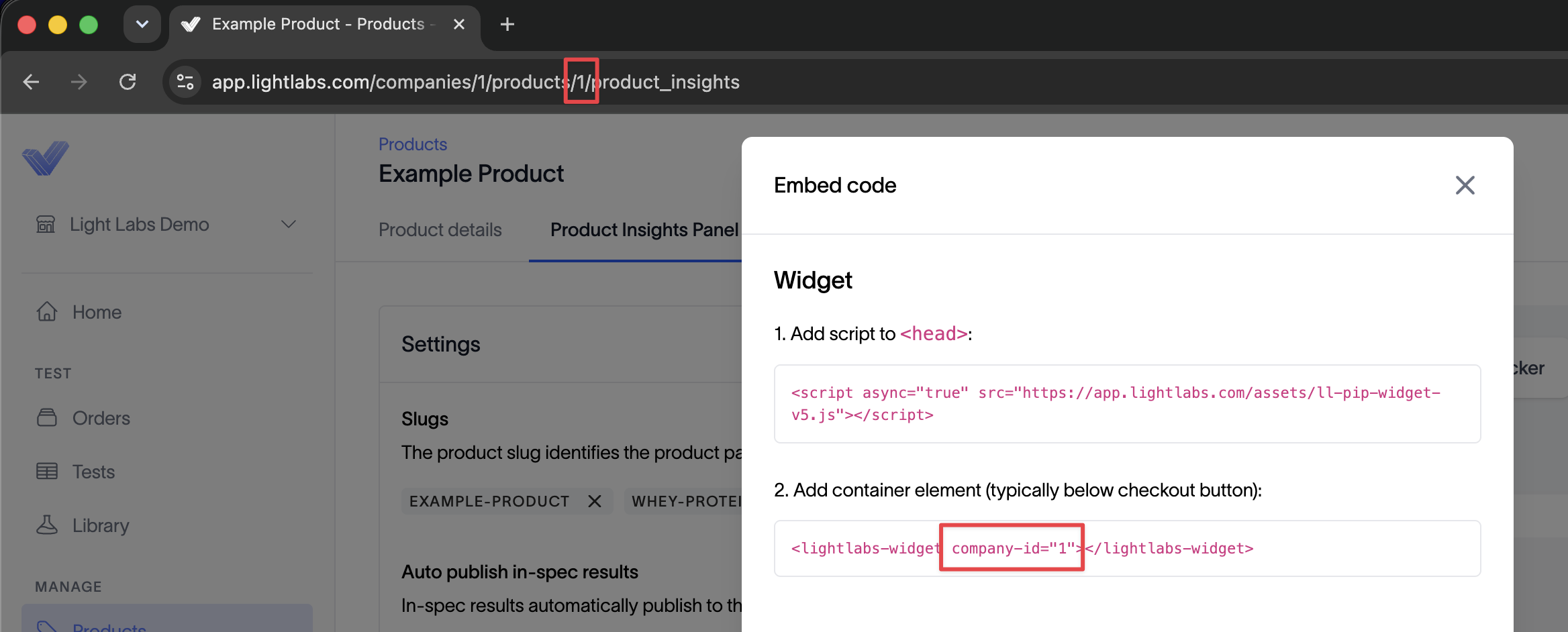This screenshot has height=632, width=1568.
Task: Click the Slugs label
Action: point(425,419)
